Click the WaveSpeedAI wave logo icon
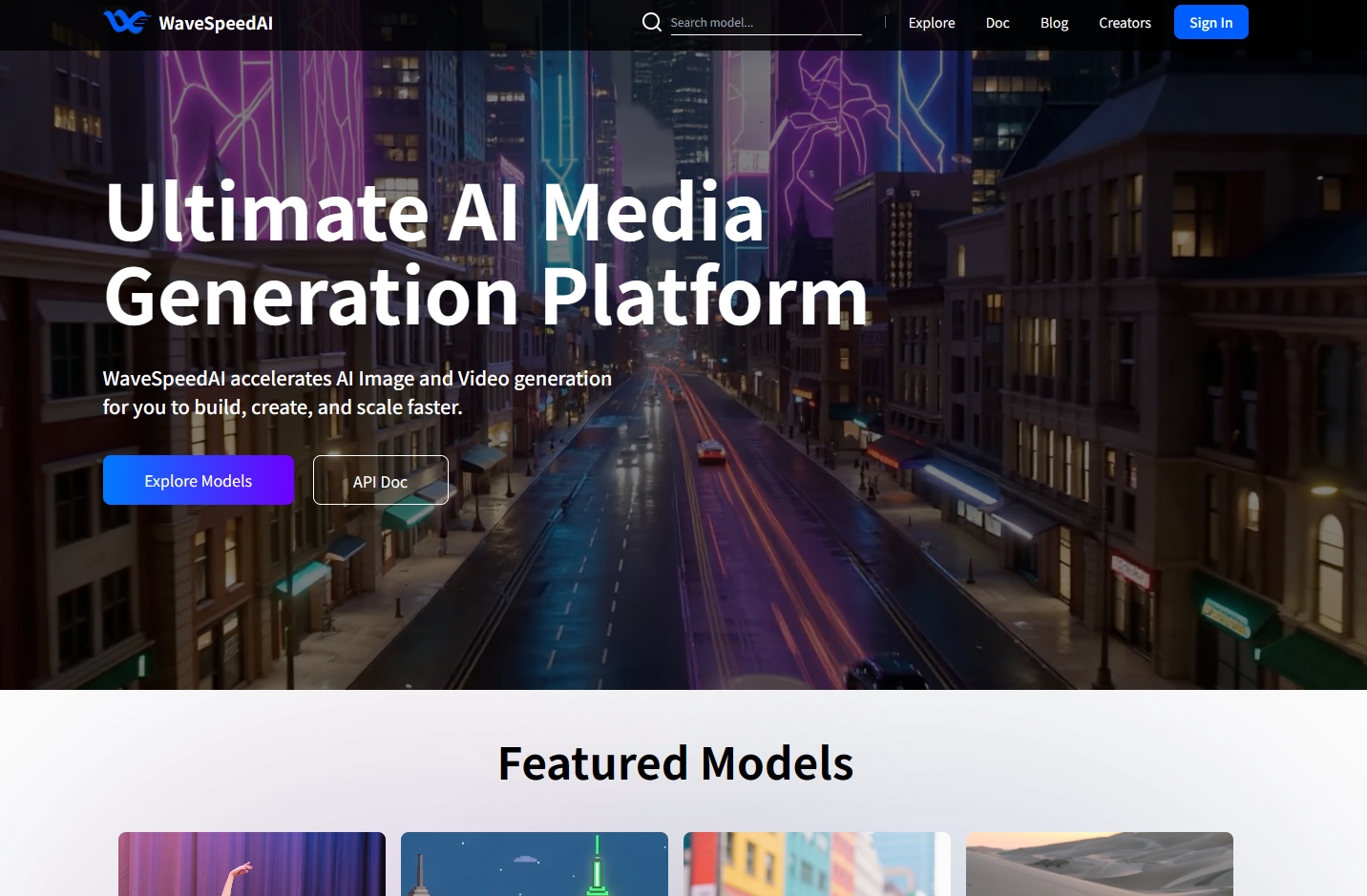 pyautogui.click(x=127, y=21)
